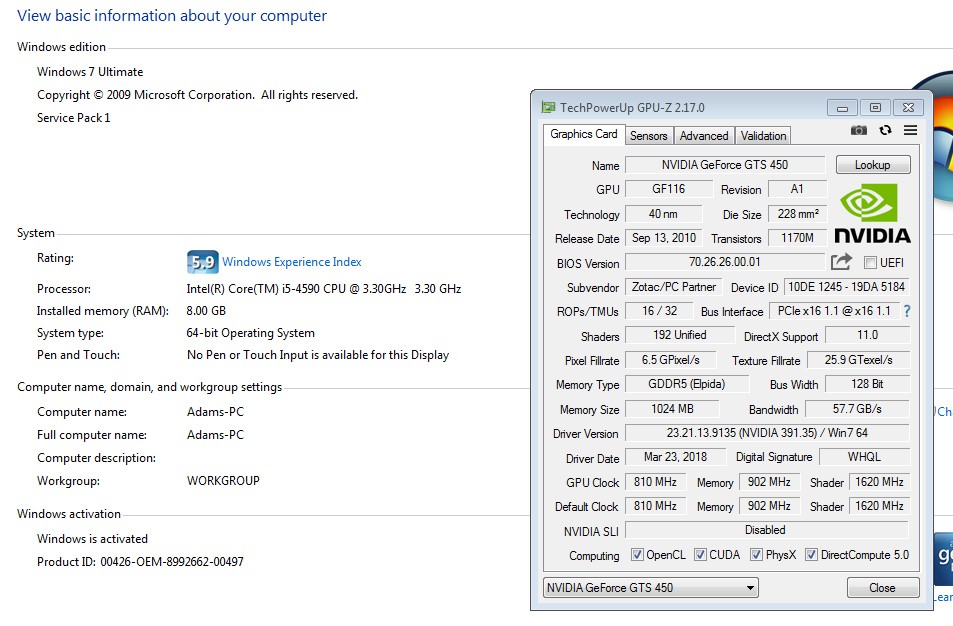This screenshot has height=626, width=953.
Task: Open the GPU-Z hamburger menu
Action: point(910,130)
